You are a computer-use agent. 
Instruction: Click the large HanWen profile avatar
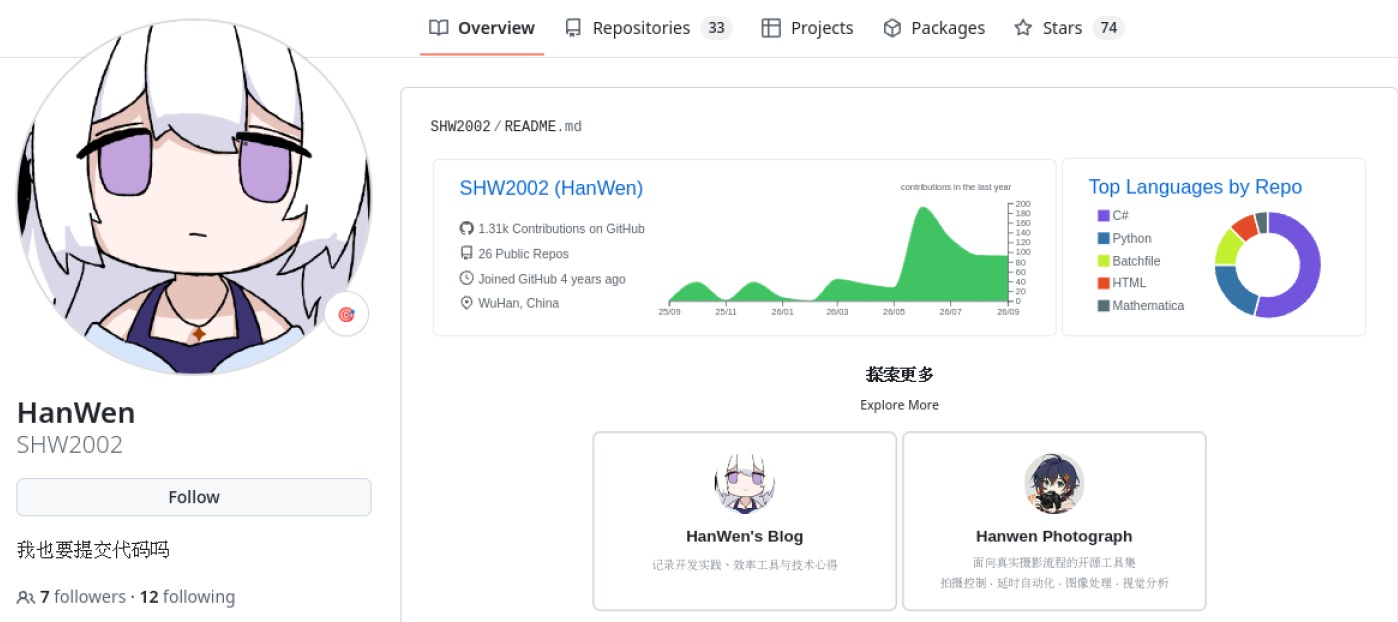[x=194, y=198]
